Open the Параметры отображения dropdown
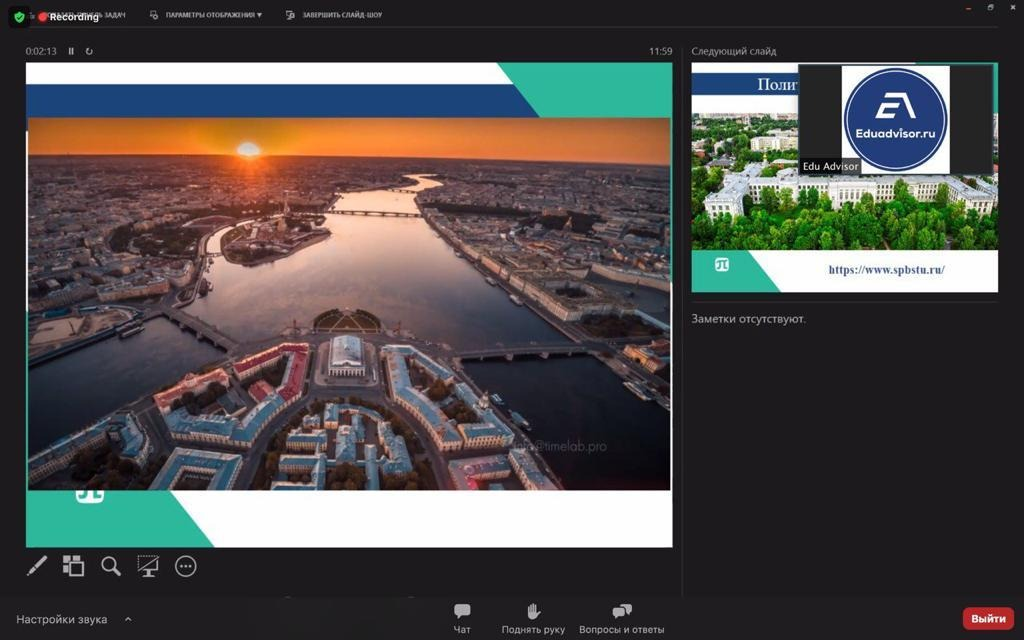Viewport: 1024px width, 640px height. 206,15
